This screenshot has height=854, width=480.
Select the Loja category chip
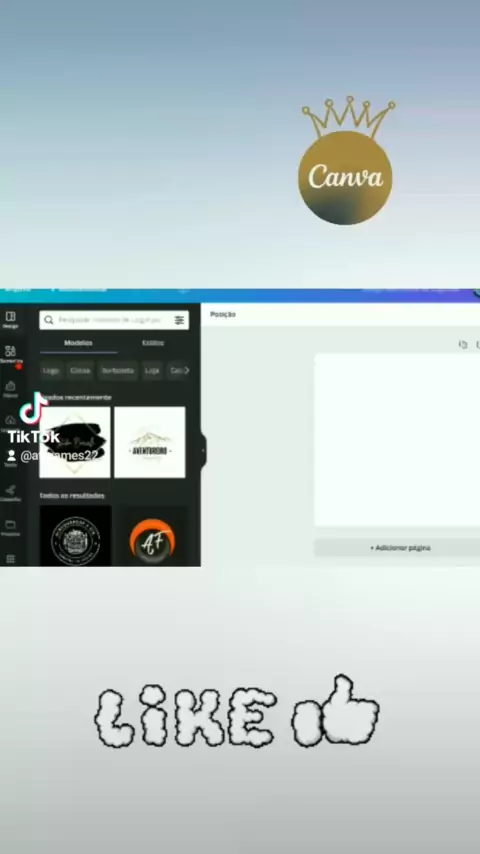[152, 370]
